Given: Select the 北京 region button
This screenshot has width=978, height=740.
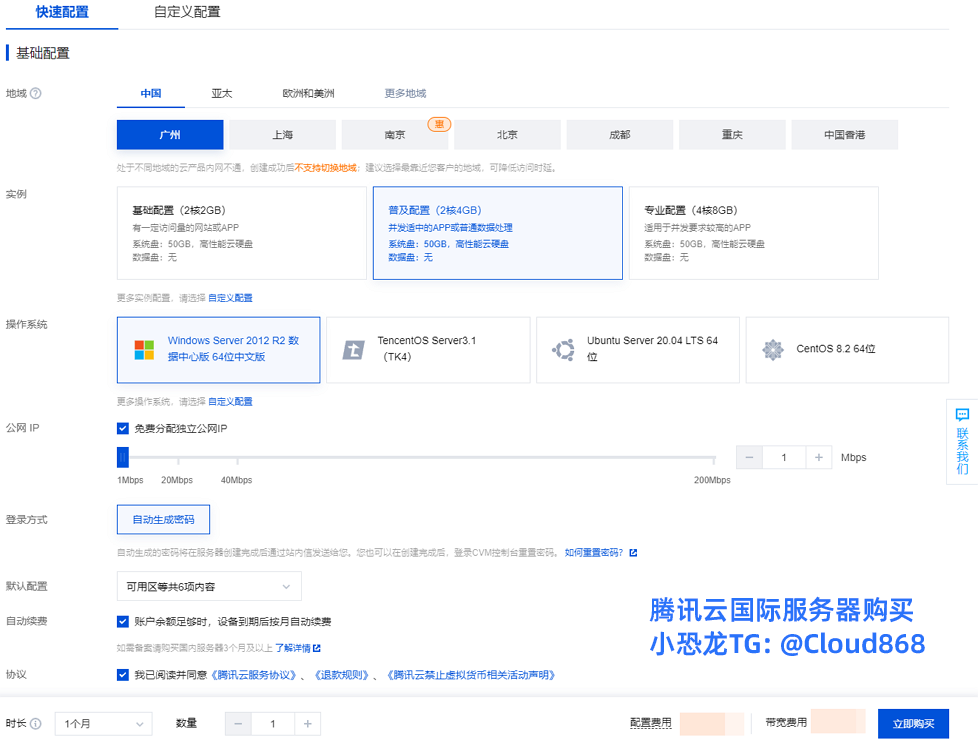Looking at the screenshot, I should click(x=507, y=135).
